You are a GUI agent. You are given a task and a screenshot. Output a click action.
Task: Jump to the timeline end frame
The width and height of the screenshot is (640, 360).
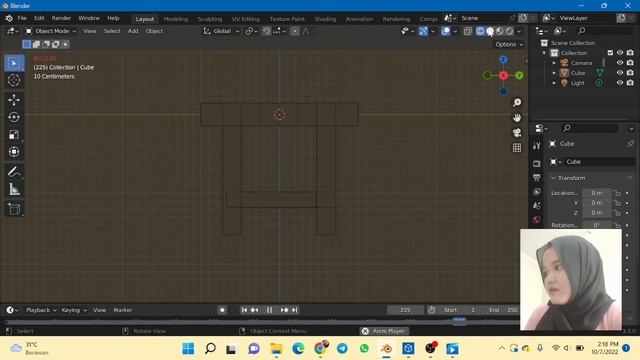[x=294, y=310]
